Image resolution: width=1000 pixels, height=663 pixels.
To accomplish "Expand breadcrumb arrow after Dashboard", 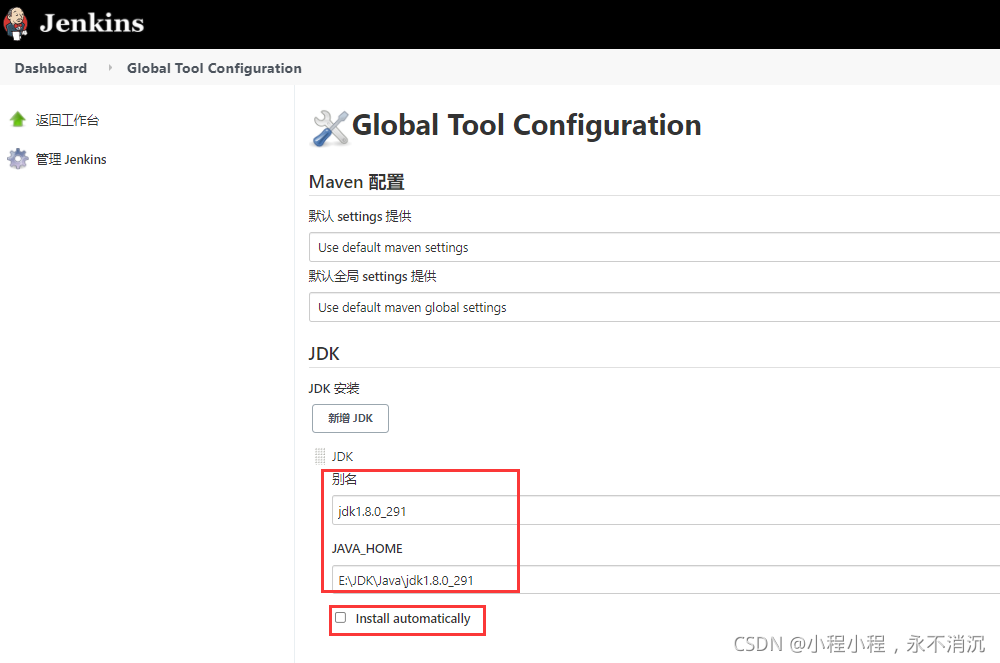I will tap(110, 68).
